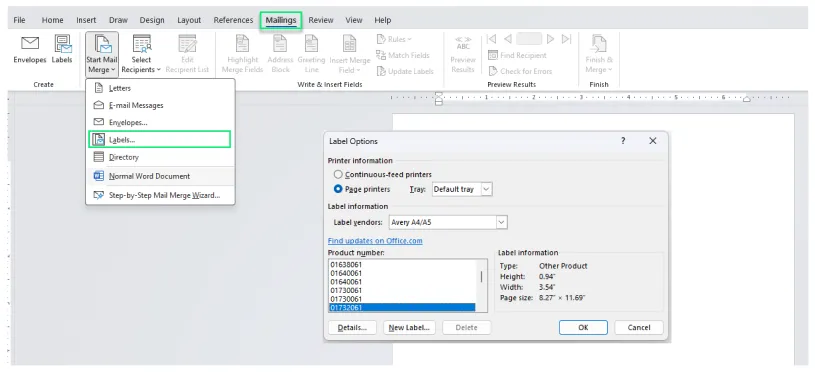Click OK in Label Options dialog
The image size is (815, 374).
click(x=583, y=327)
